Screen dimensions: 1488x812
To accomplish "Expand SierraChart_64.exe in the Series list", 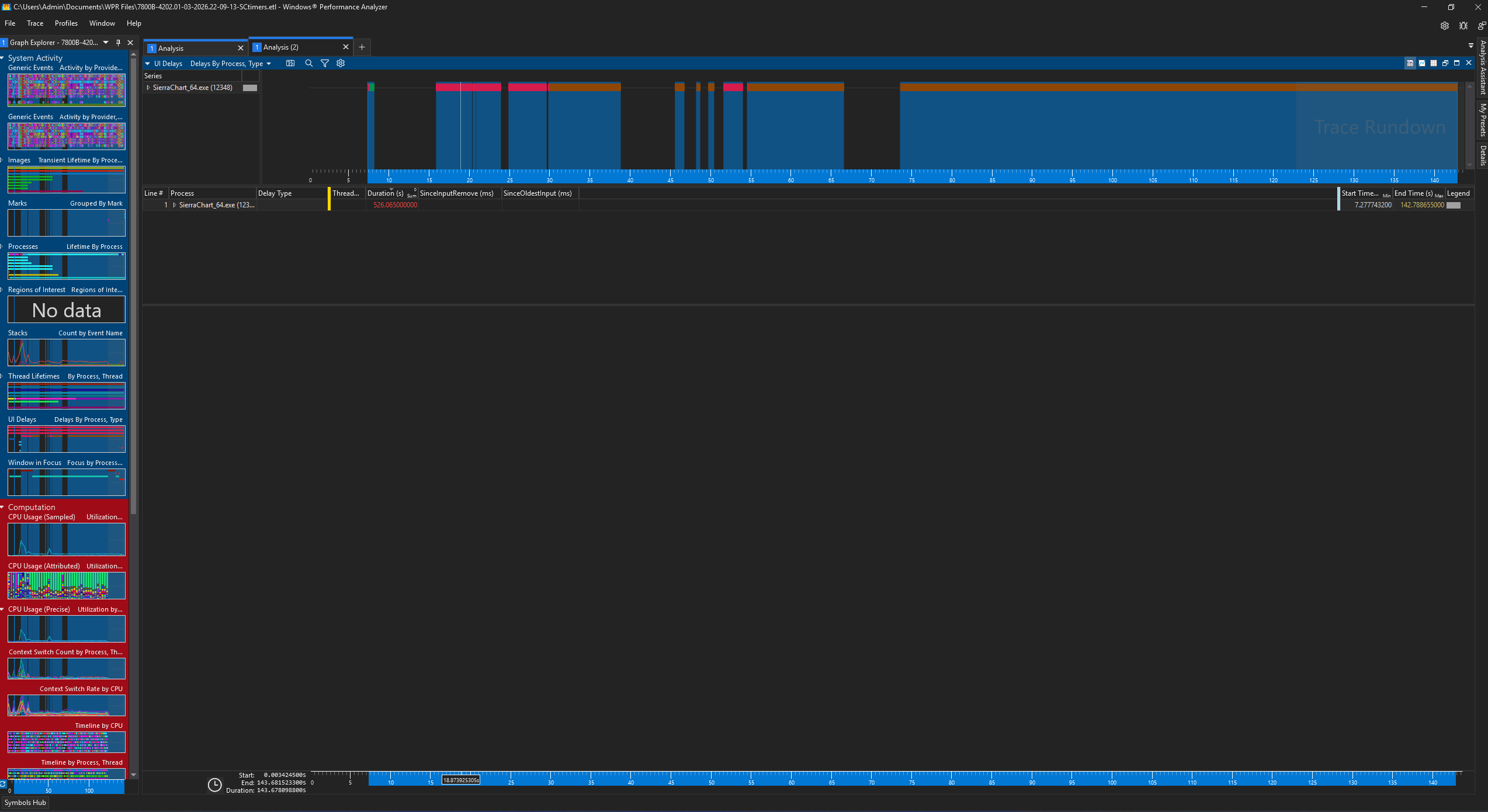I will (x=148, y=88).
